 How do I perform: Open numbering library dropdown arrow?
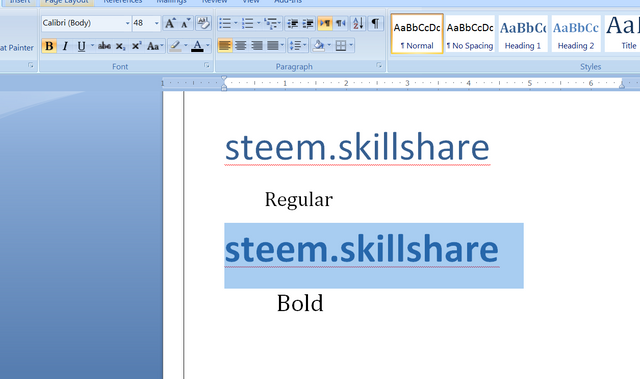click(x=258, y=23)
